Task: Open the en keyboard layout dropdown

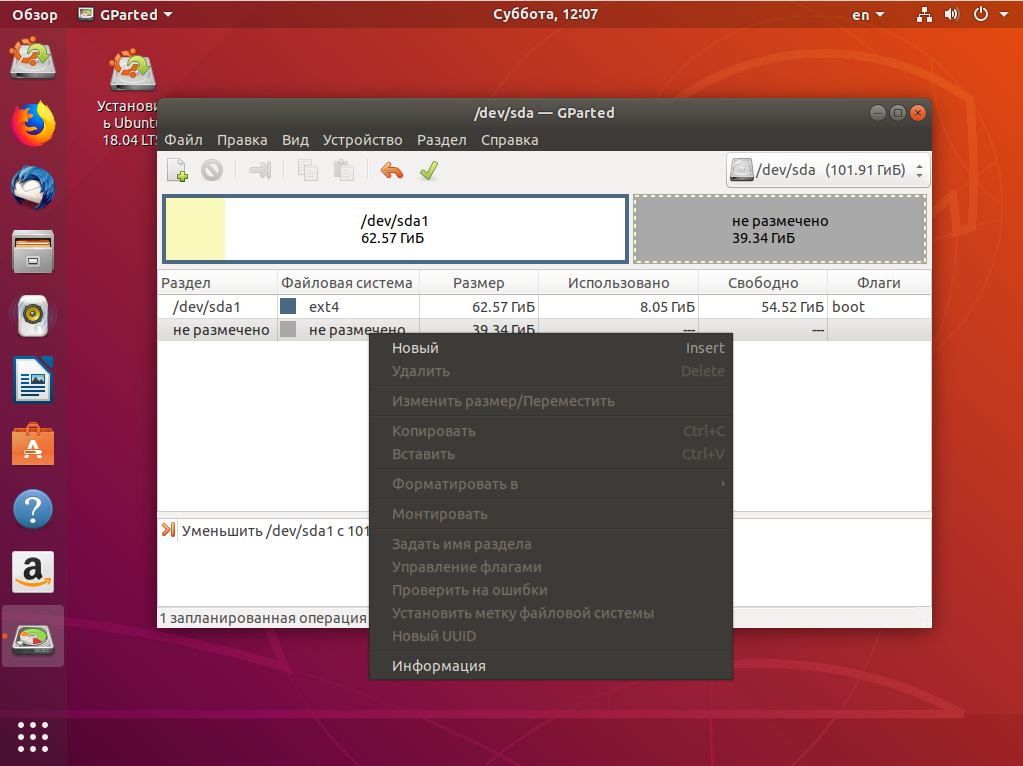Action: pyautogui.click(x=868, y=14)
